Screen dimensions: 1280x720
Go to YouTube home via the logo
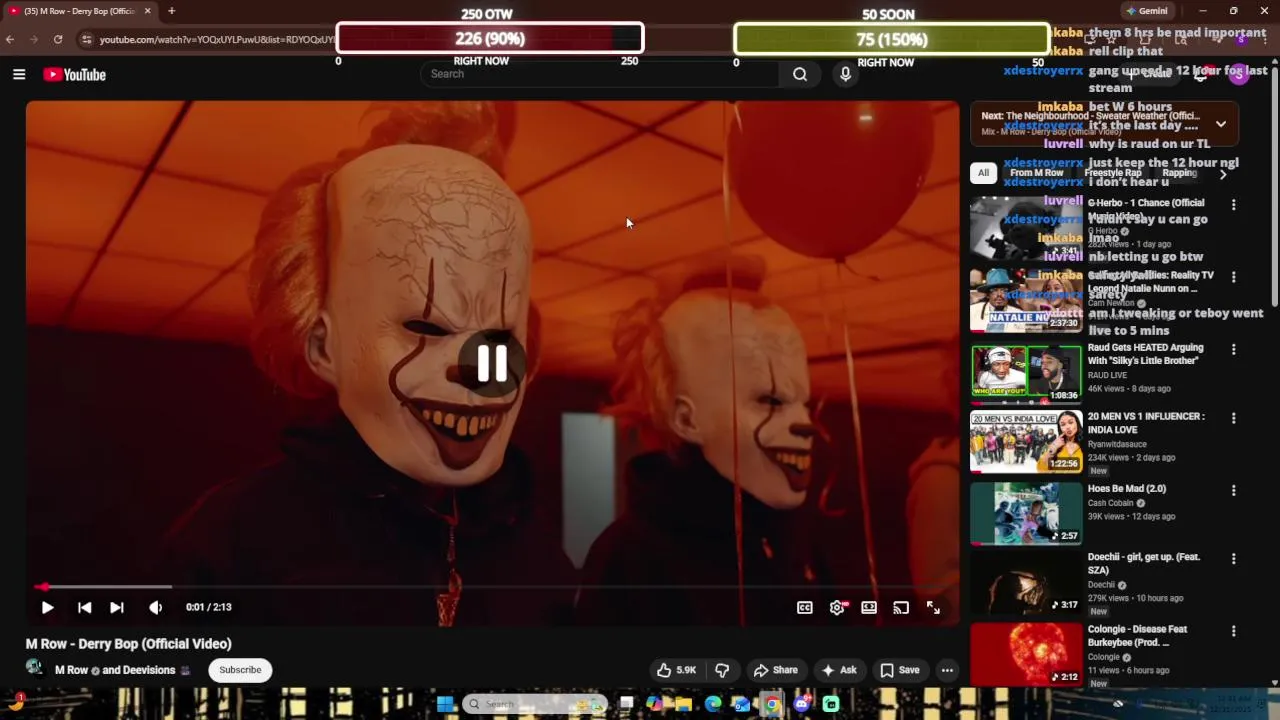pos(74,74)
